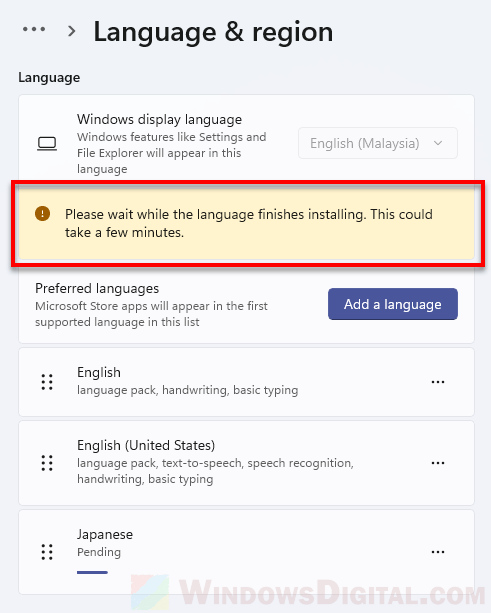Image resolution: width=491 pixels, height=613 pixels.
Task: Click the Please wait installing message
Action: 249,223
